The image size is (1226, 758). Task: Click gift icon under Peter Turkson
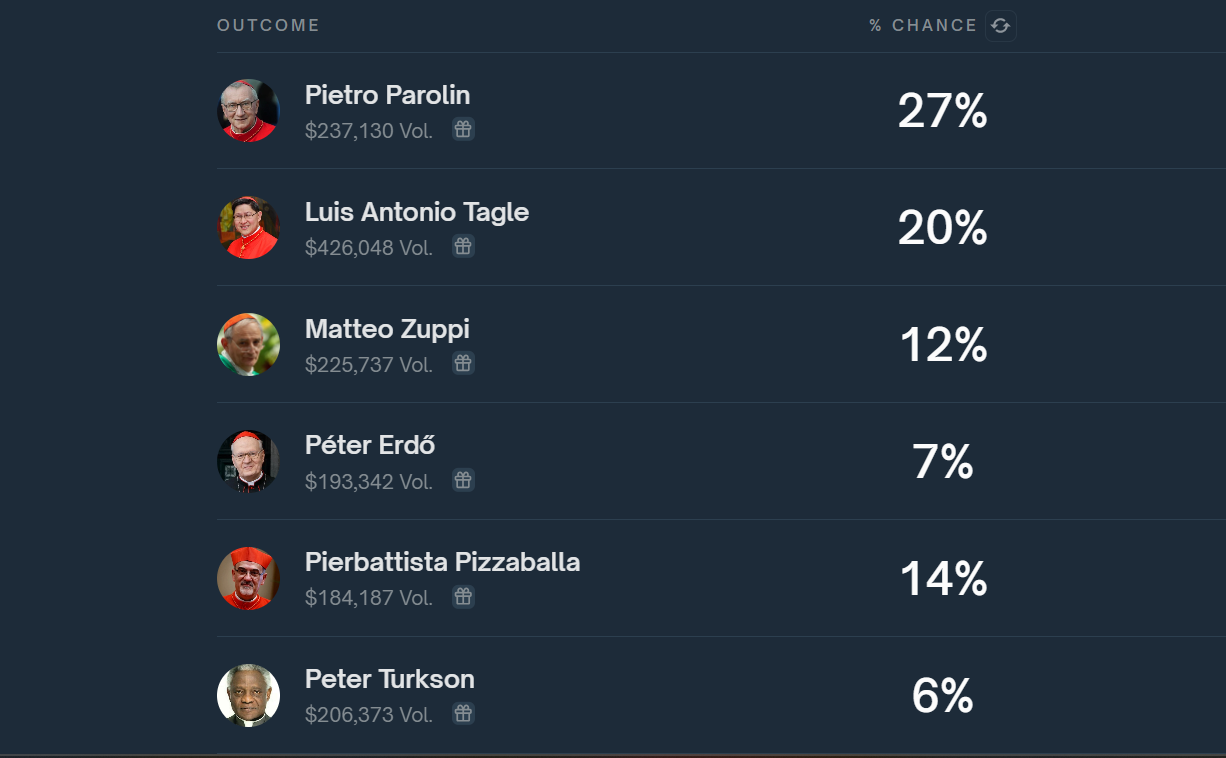463,714
